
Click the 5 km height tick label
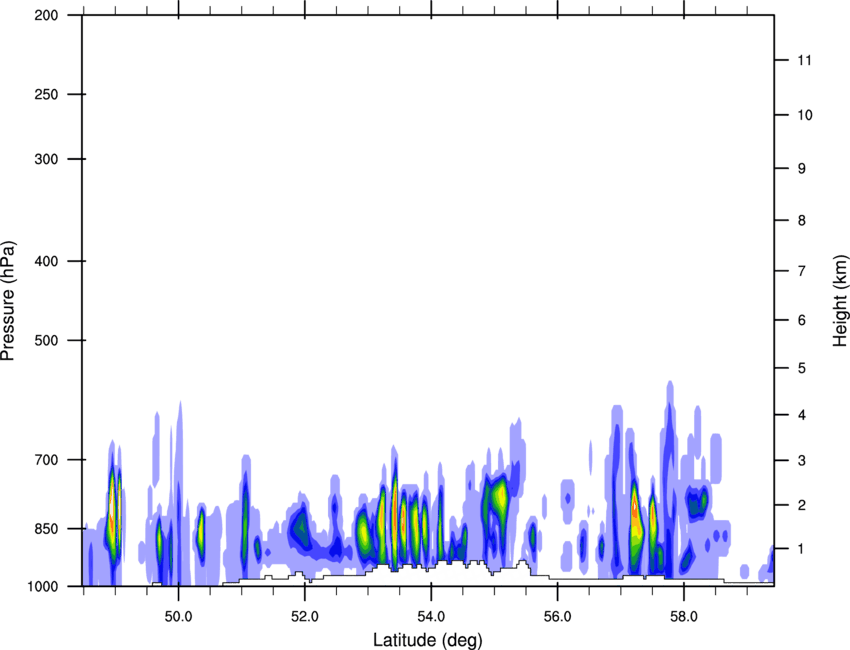pos(802,368)
